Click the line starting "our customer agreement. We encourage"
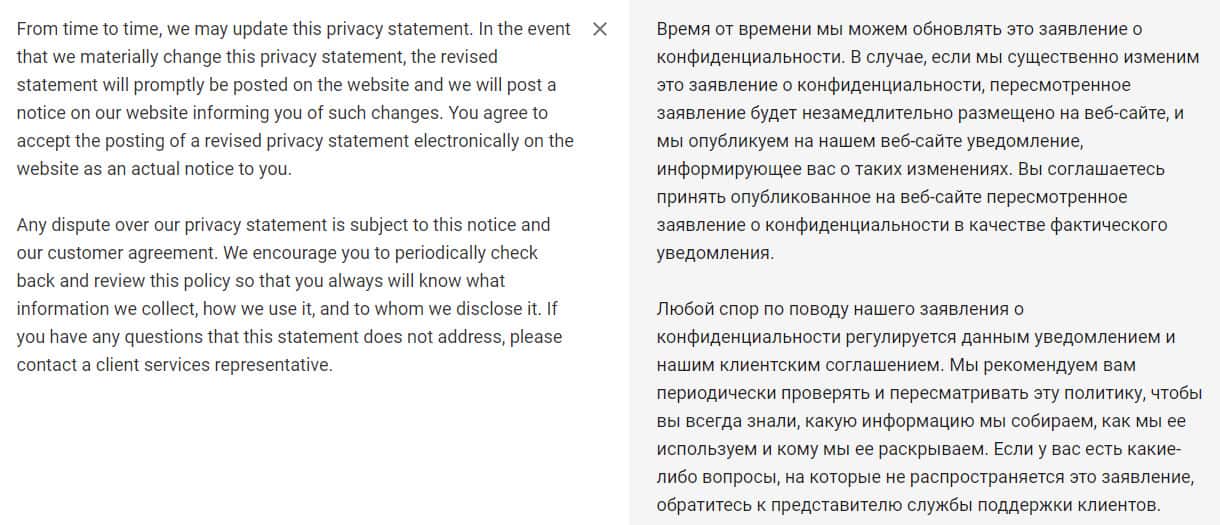1220x525 pixels. click(x=277, y=253)
